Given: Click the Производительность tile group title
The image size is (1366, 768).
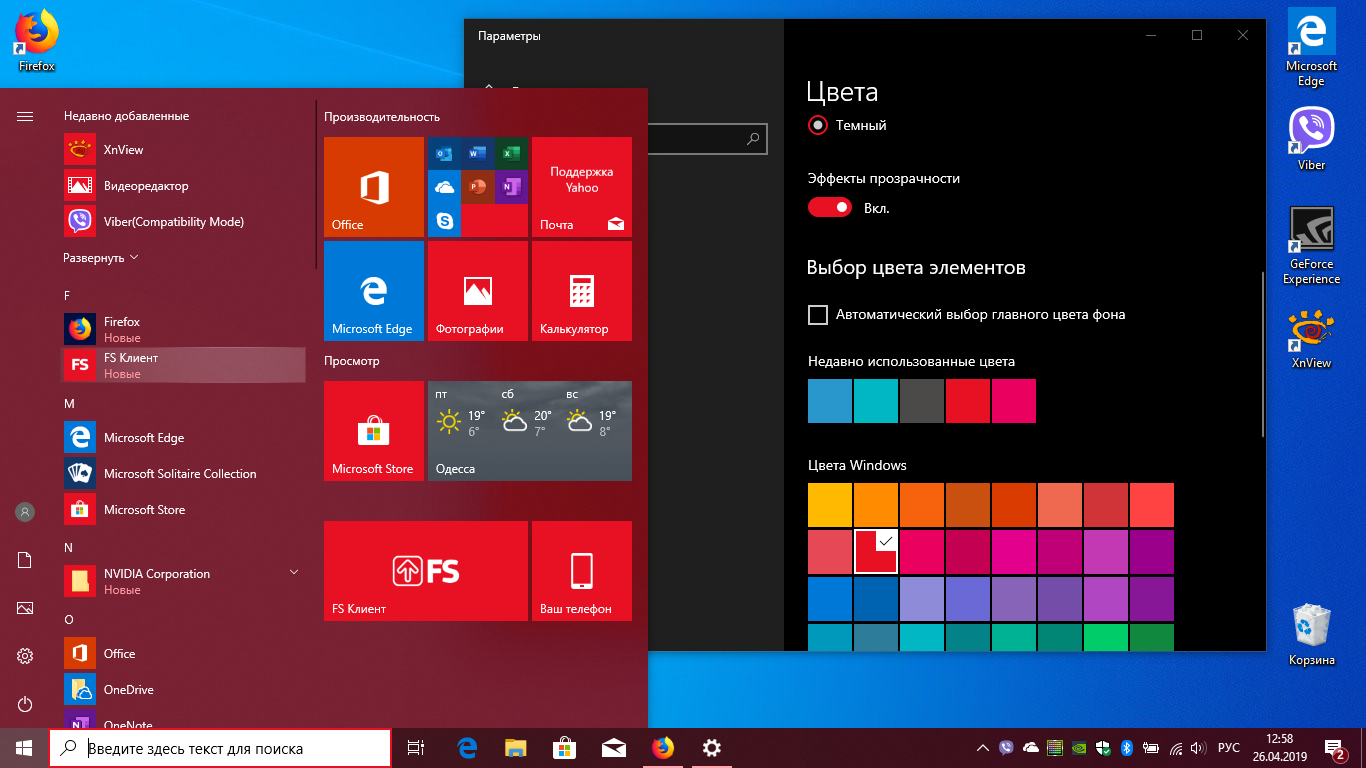Looking at the screenshot, I should click(x=382, y=117).
